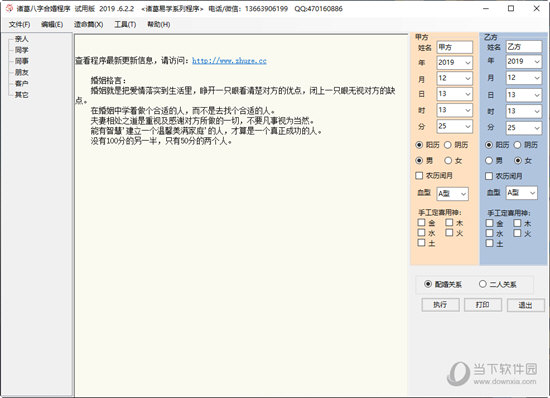Image resolution: width=550 pixels, height=398 pixels.
Task: Select 女 radio for 甲方
Action: click(448, 161)
